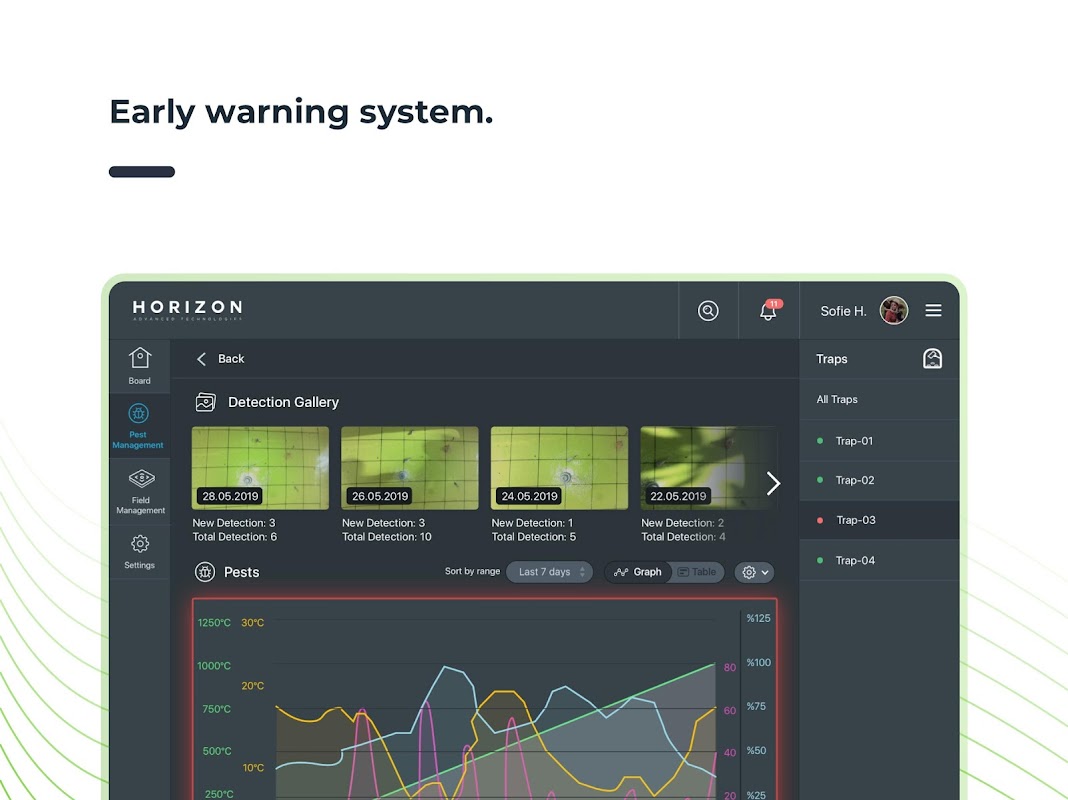This screenshot has height=800, width=1068.
Task: Select Trap-04 in traps list
Action: pyautogui.click(x=879, y=560)
